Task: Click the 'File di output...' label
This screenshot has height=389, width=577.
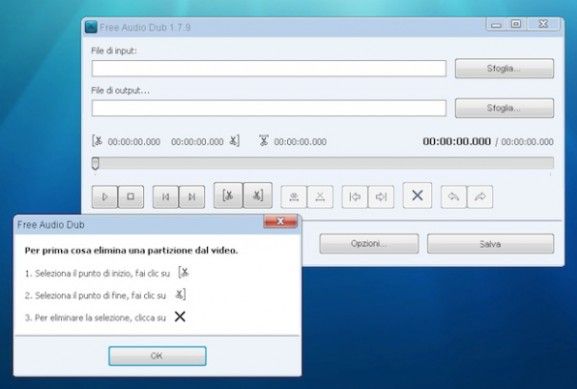Action: (120, 91)
